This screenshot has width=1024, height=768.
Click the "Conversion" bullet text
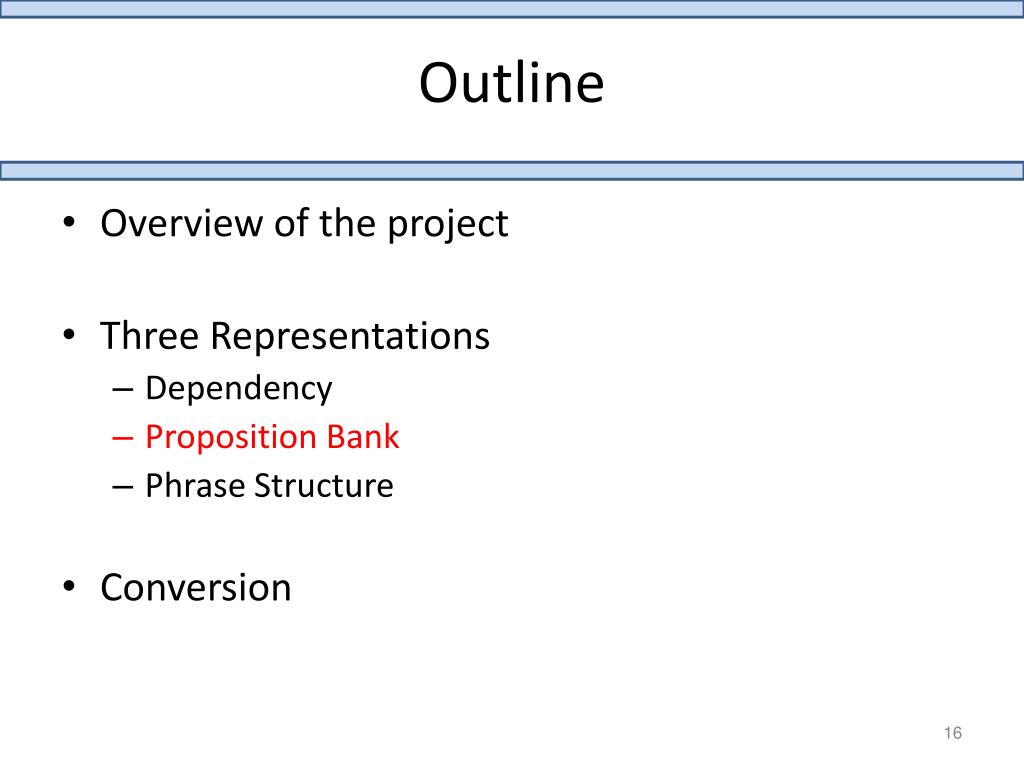point(196,587)
